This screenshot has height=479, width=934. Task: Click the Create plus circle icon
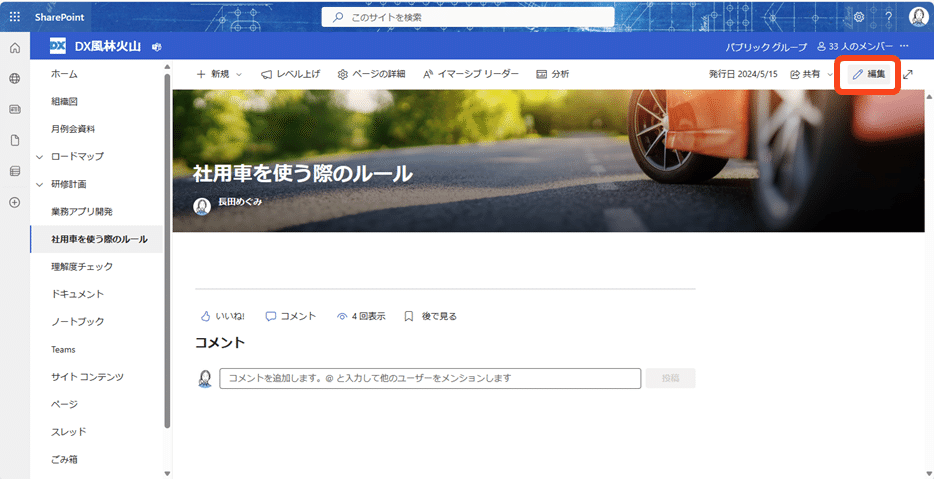coord(15,203)
